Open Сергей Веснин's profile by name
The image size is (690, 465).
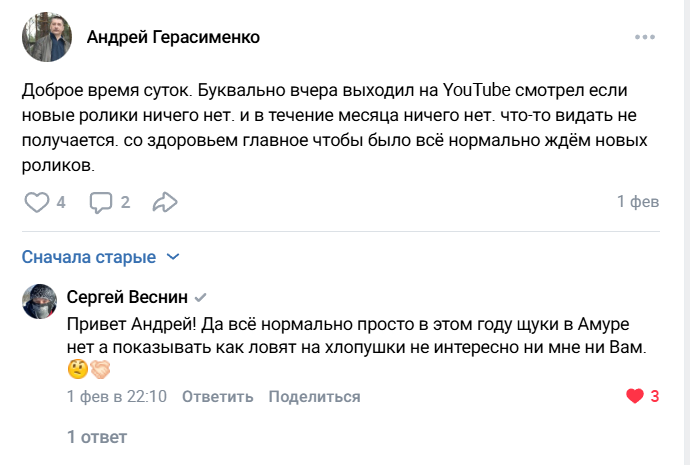coord(127,297)
